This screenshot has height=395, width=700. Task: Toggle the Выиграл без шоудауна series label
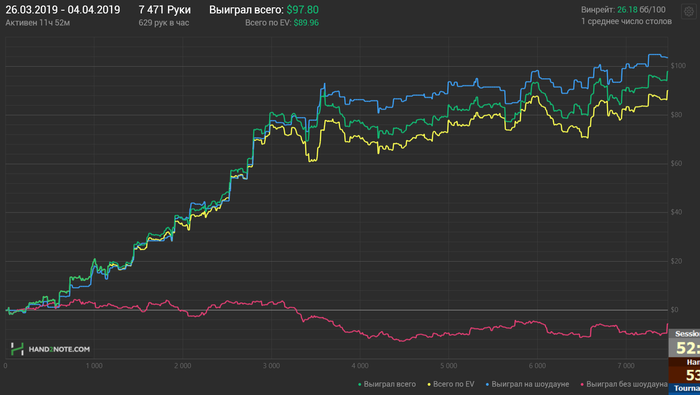627,384
